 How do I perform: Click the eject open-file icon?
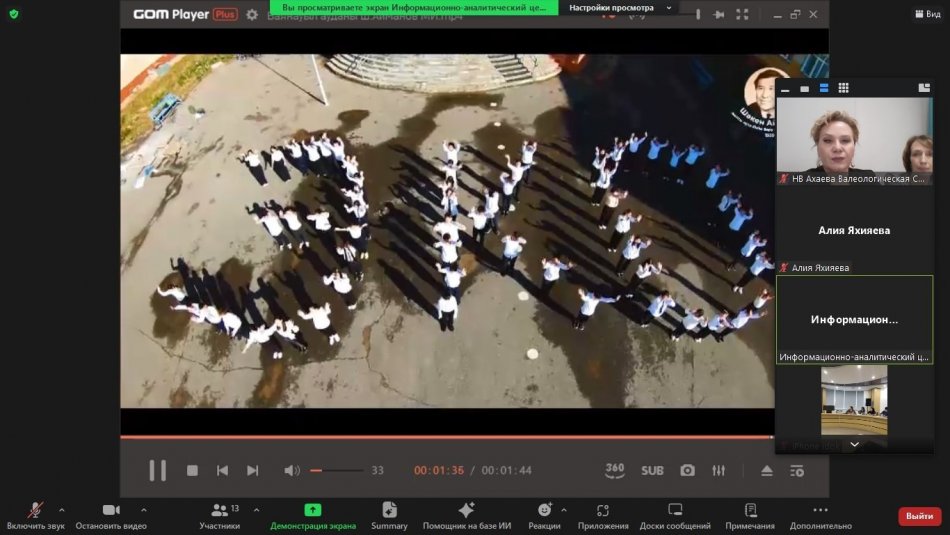tap(766, 470)
